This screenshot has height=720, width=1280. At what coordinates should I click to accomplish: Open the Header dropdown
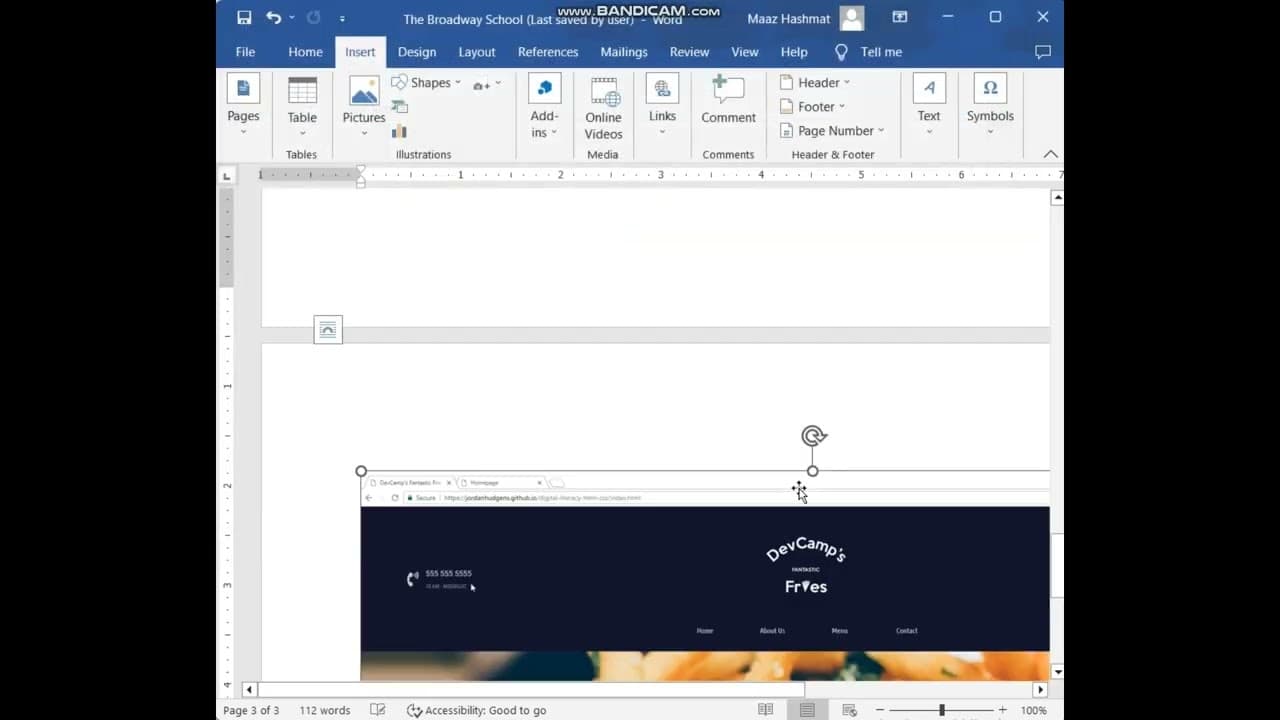click(815, 83)
